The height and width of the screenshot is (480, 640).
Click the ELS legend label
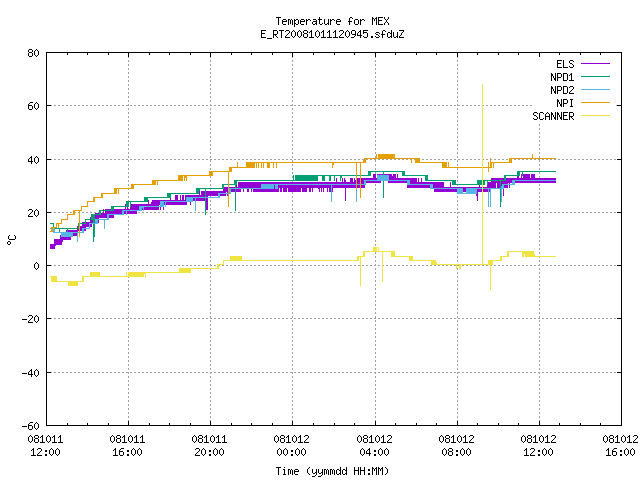[565, 64]
